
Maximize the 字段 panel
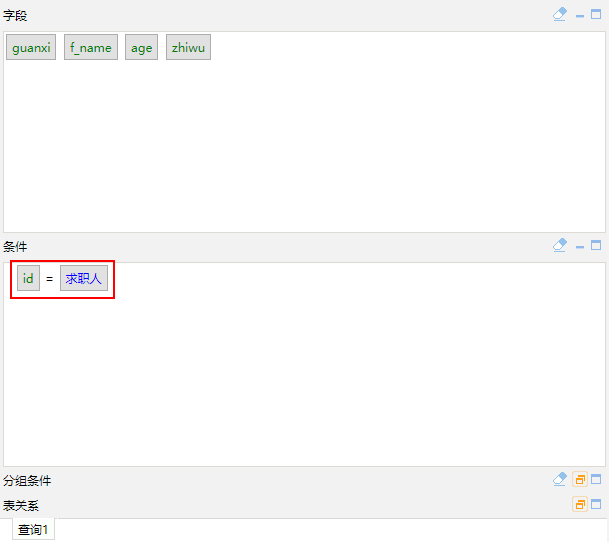coord(596,15)
